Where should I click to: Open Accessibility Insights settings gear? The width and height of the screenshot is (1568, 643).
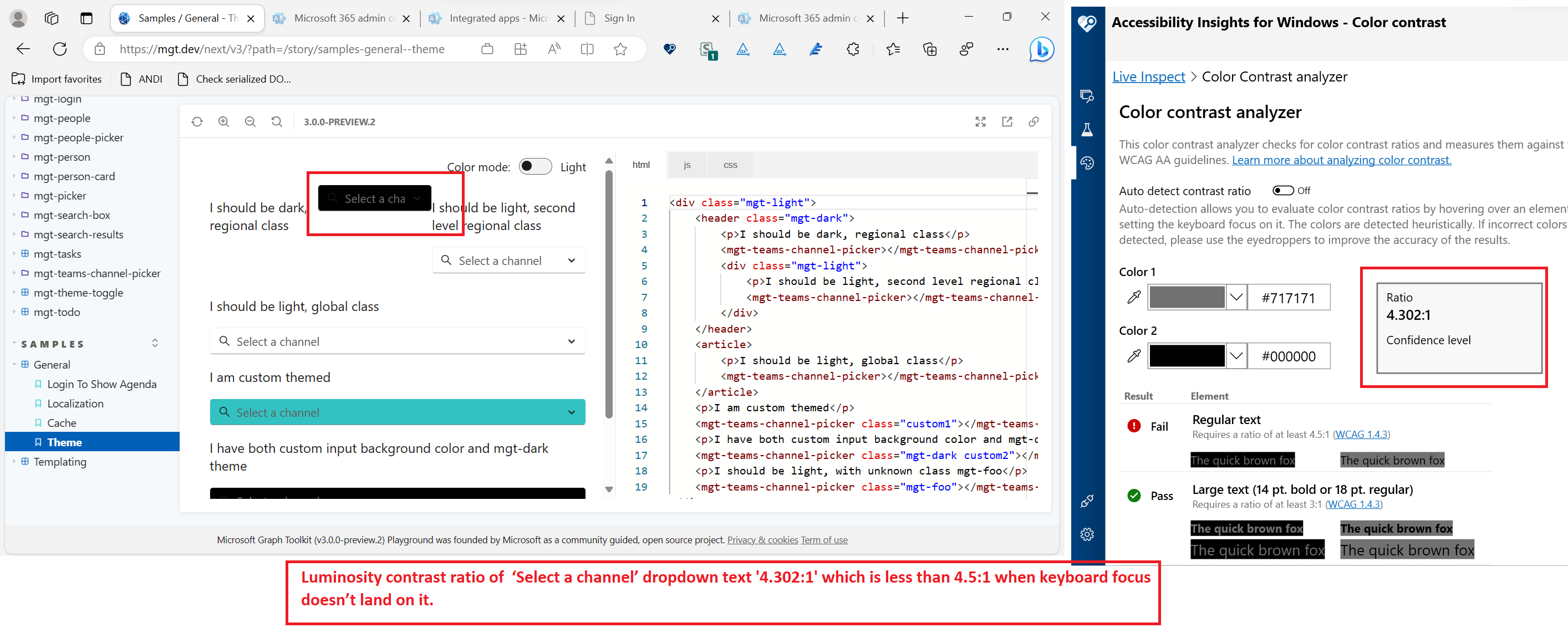(x=1088, y=534)
